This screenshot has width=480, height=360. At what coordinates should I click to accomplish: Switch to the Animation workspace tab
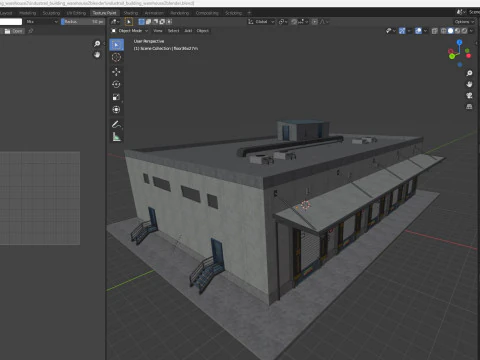click(154, 13)
